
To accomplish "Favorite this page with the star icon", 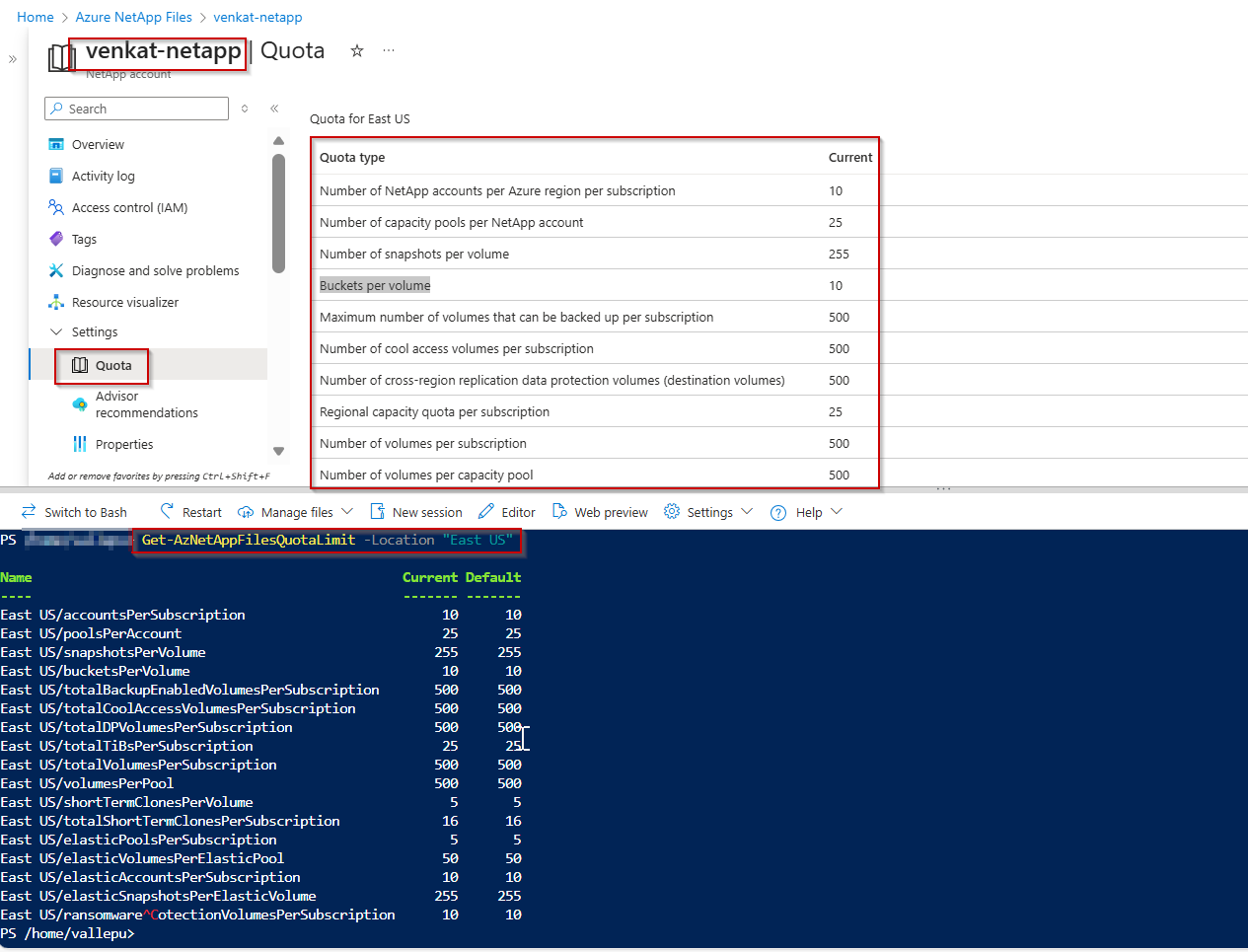I will coord(357,50).
